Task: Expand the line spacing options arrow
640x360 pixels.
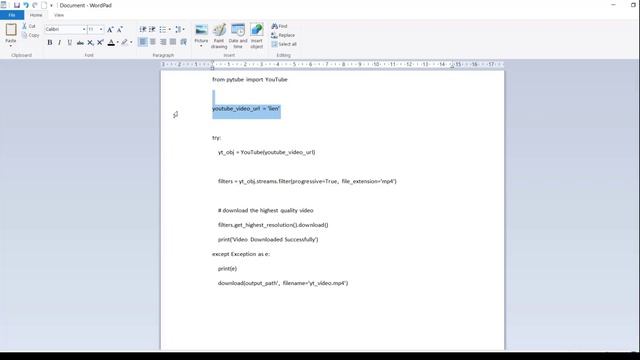Action: (183, 29)
